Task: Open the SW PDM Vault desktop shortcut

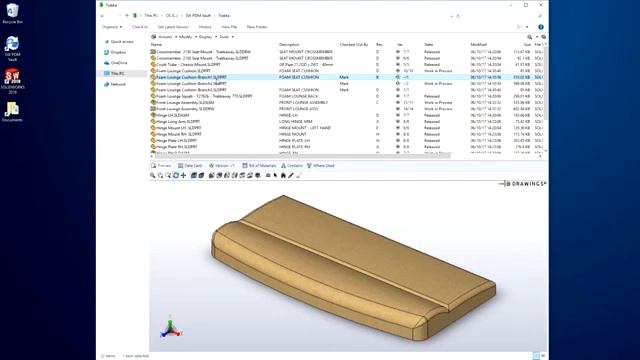Action: click(x=12, y=49)
